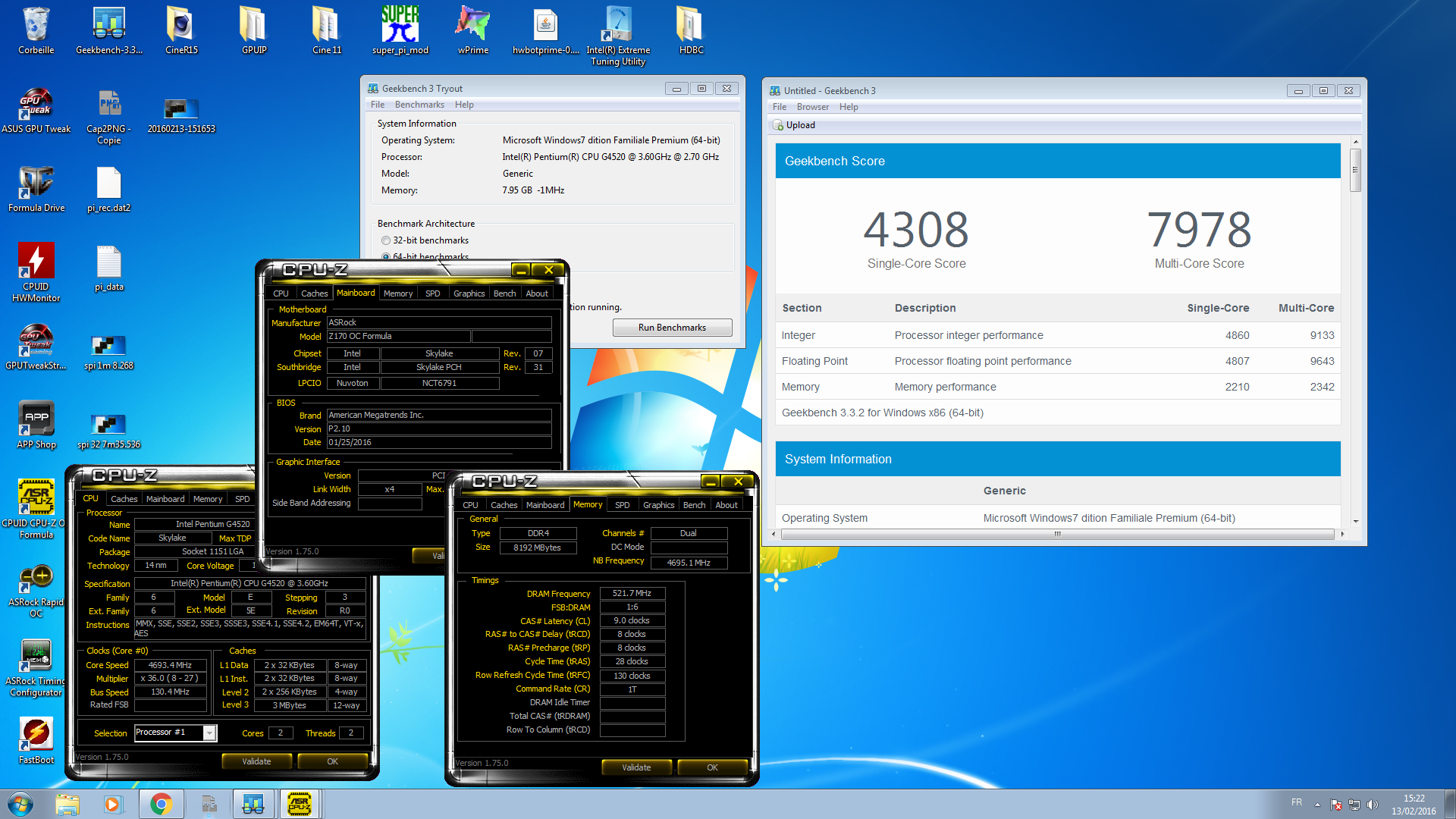This screenshot has width=1456, height=819.
Task: Launch GPUTweakStreaming desktop shortcut
Action: click(x=36, y=347)
